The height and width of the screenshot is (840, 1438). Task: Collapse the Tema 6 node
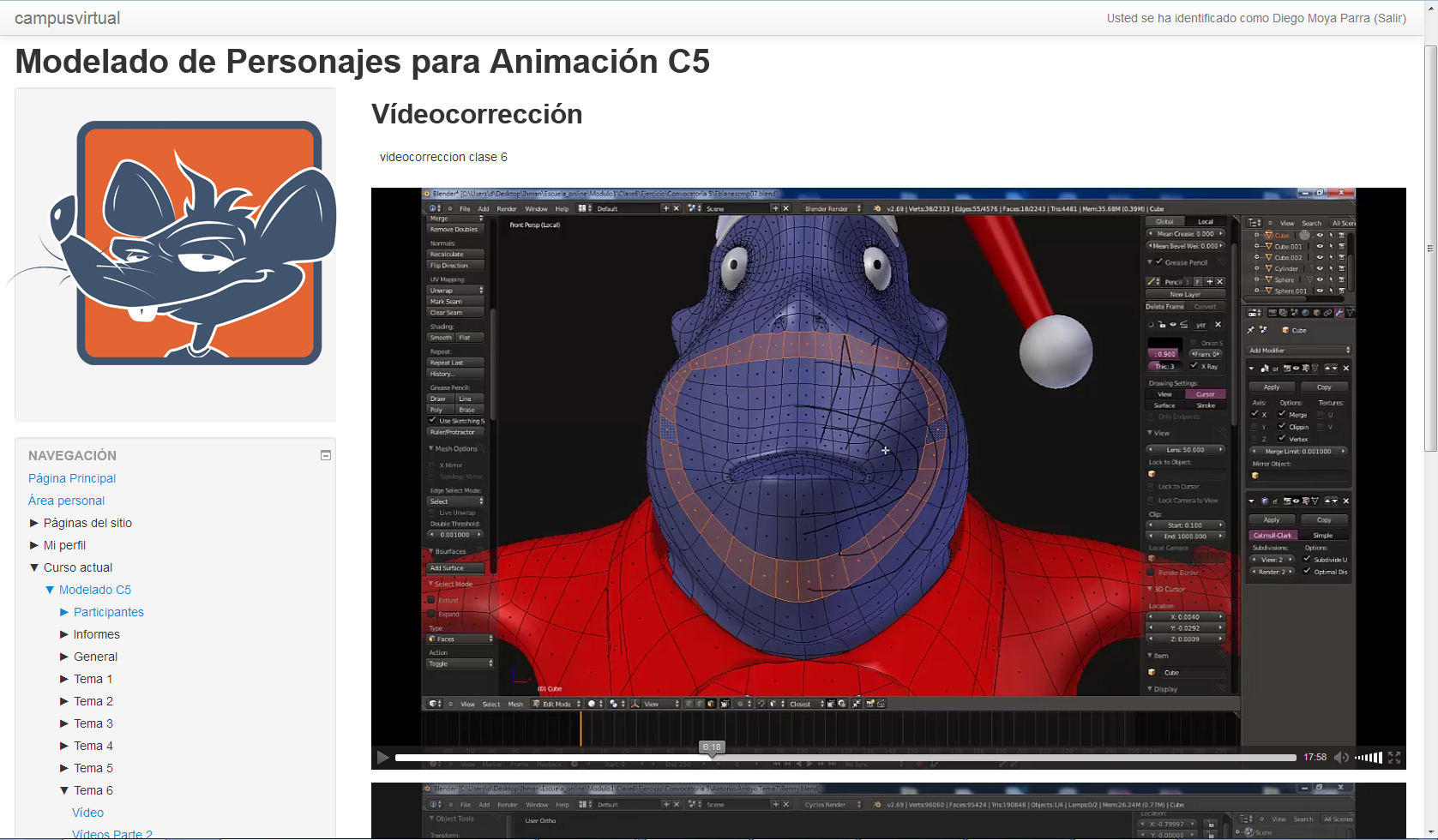point(64,790)
